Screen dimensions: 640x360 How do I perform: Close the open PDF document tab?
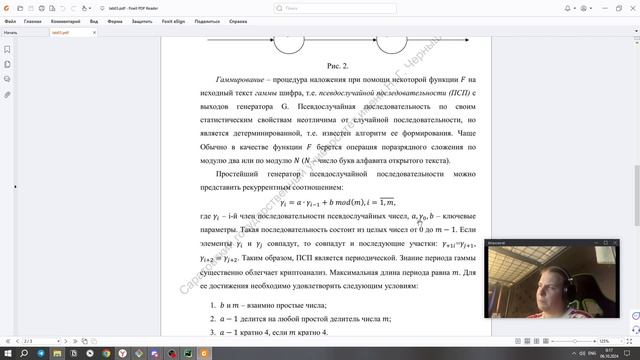[x=94, y=33]
